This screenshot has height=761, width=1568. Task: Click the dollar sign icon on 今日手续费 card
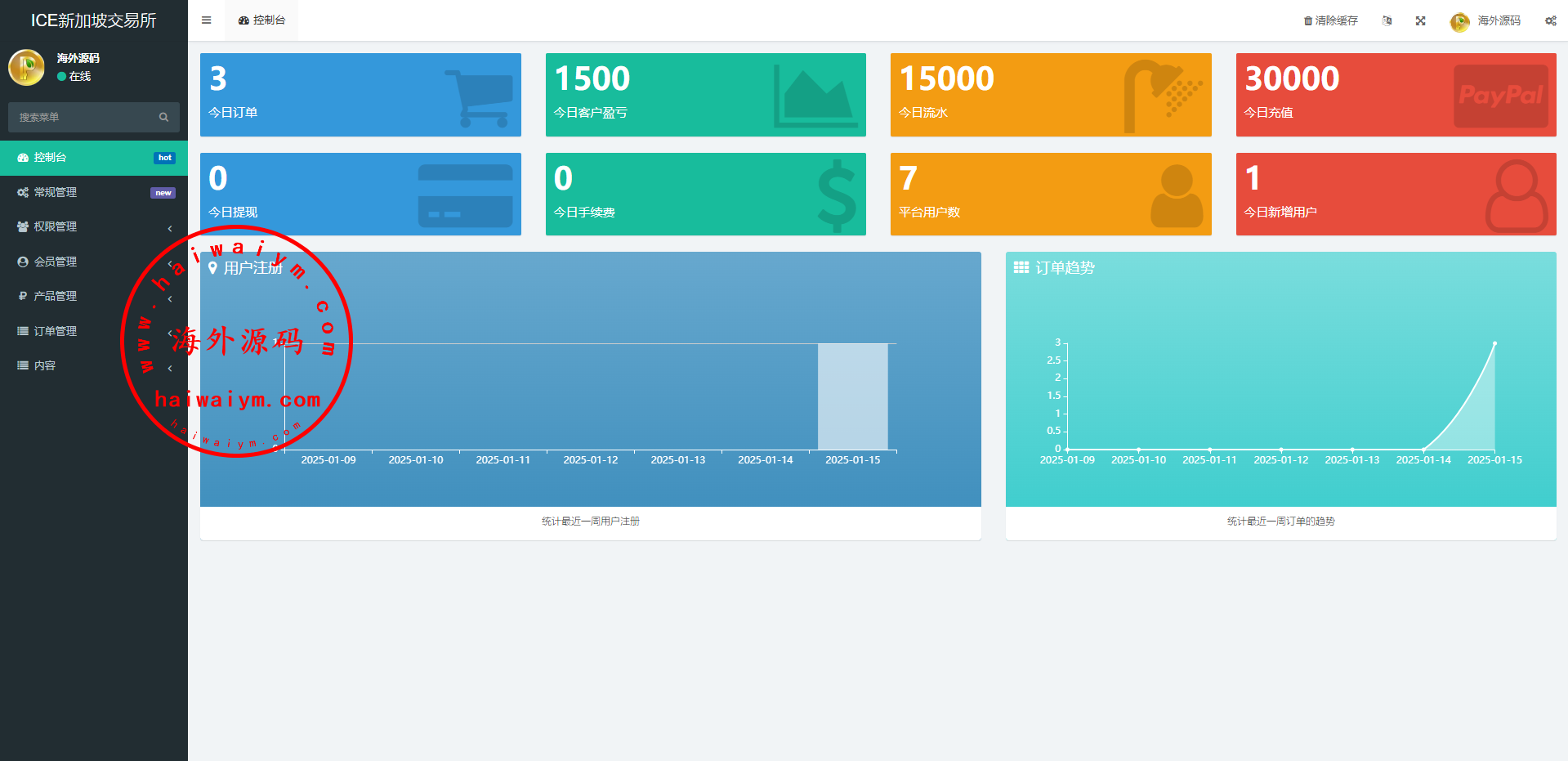pyautogui.click(x=837, y=195)
